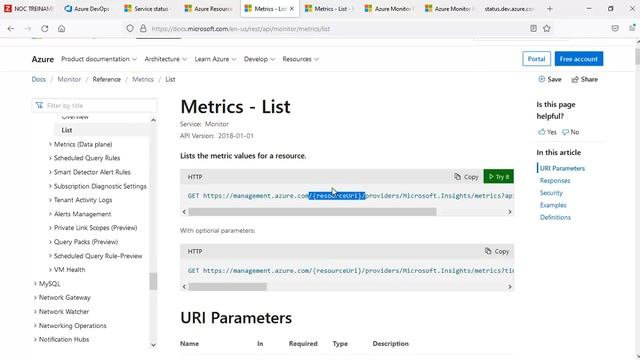640x360 pixels.
Task: Expand MySQL section in sidebar
Action: coord(35,284)
